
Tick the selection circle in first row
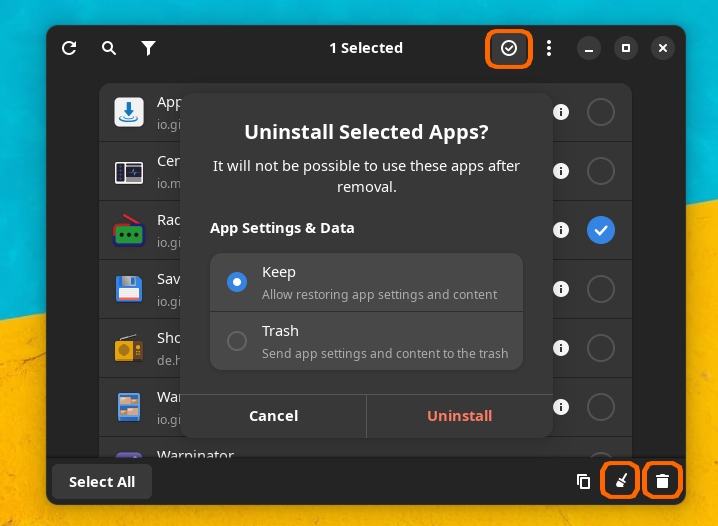(601, 112)
